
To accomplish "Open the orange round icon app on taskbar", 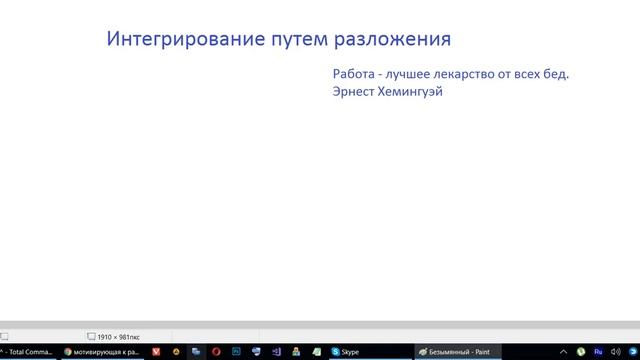I will click(176, 352).
